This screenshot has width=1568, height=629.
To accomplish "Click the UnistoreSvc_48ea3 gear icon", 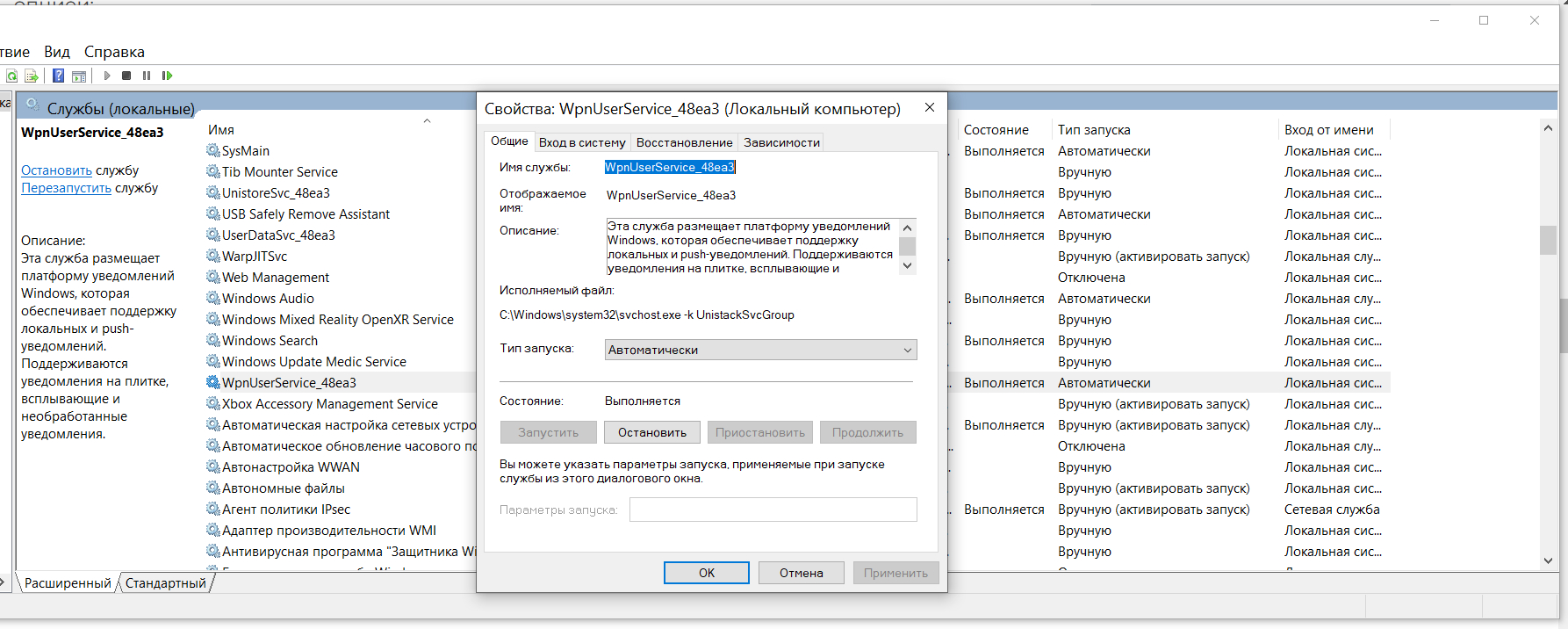I will (x=213, y=192).
